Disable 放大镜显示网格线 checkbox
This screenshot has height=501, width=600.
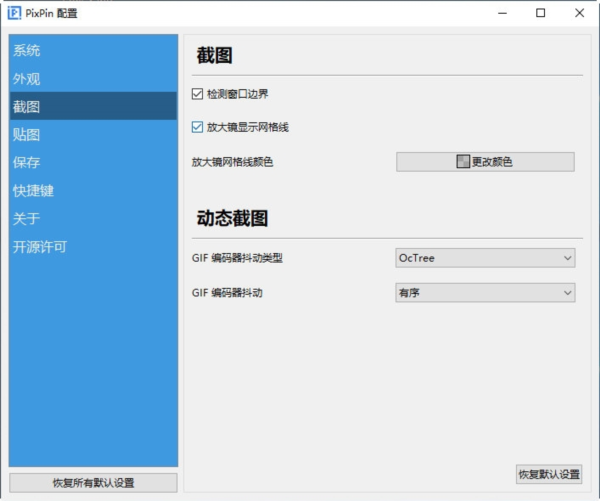tap(197, 127)
